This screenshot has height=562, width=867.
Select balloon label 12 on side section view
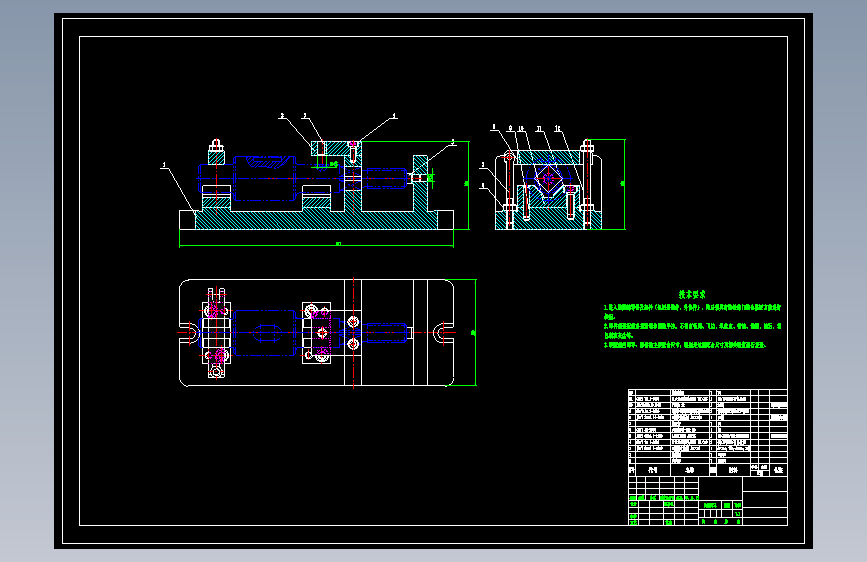coord(557,128)
